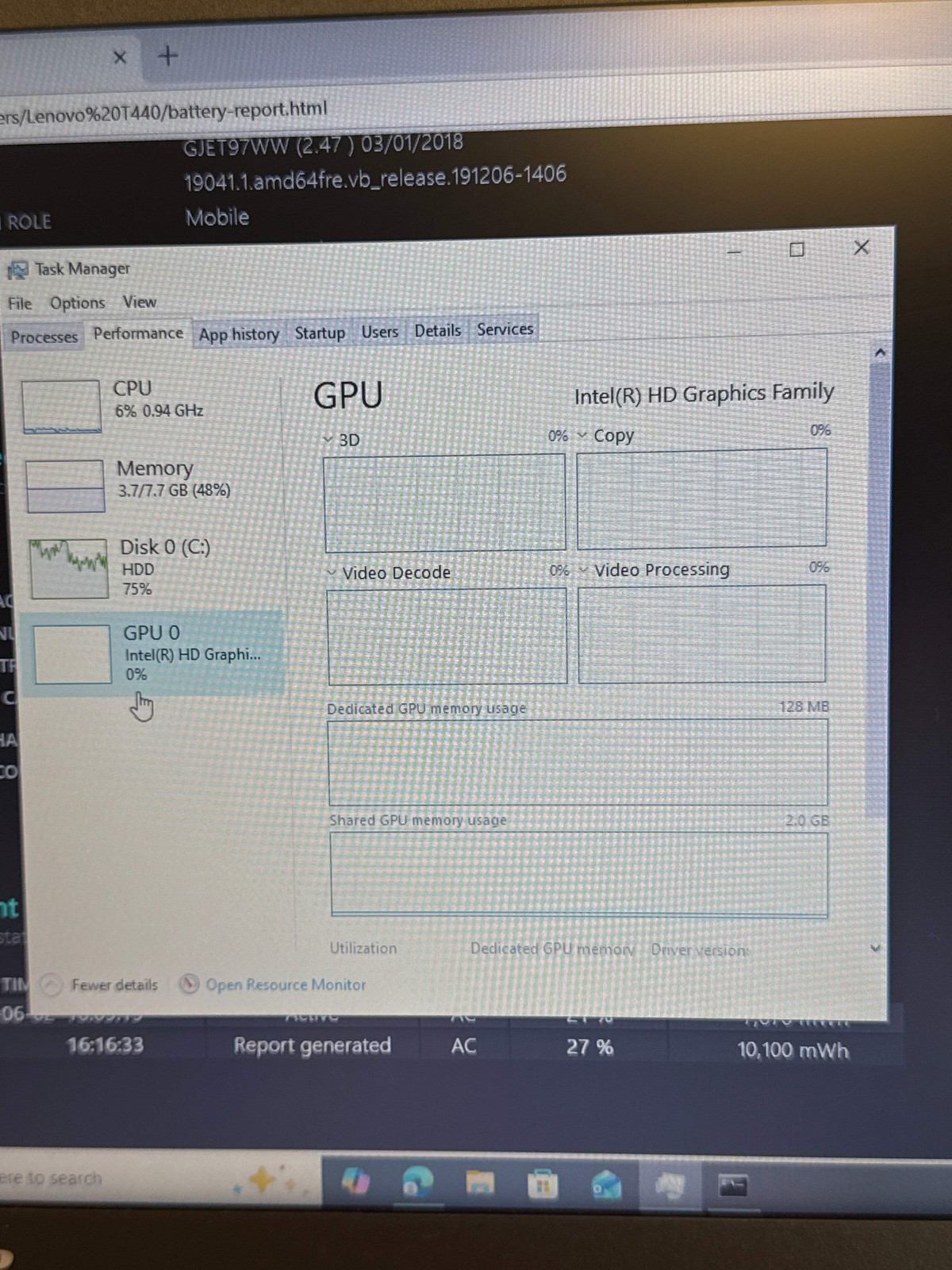Open the 3D engine graph dropdown
952x1270 pixels.
(x=328, y=440)
